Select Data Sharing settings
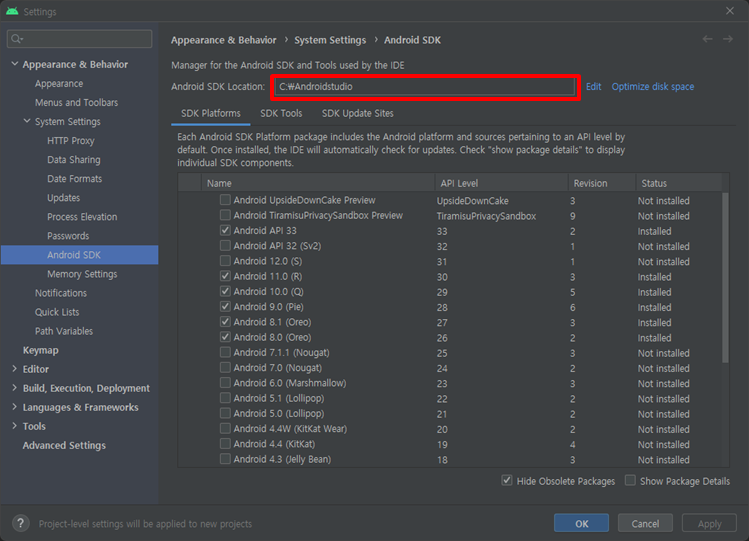 [x=74, y=159]
